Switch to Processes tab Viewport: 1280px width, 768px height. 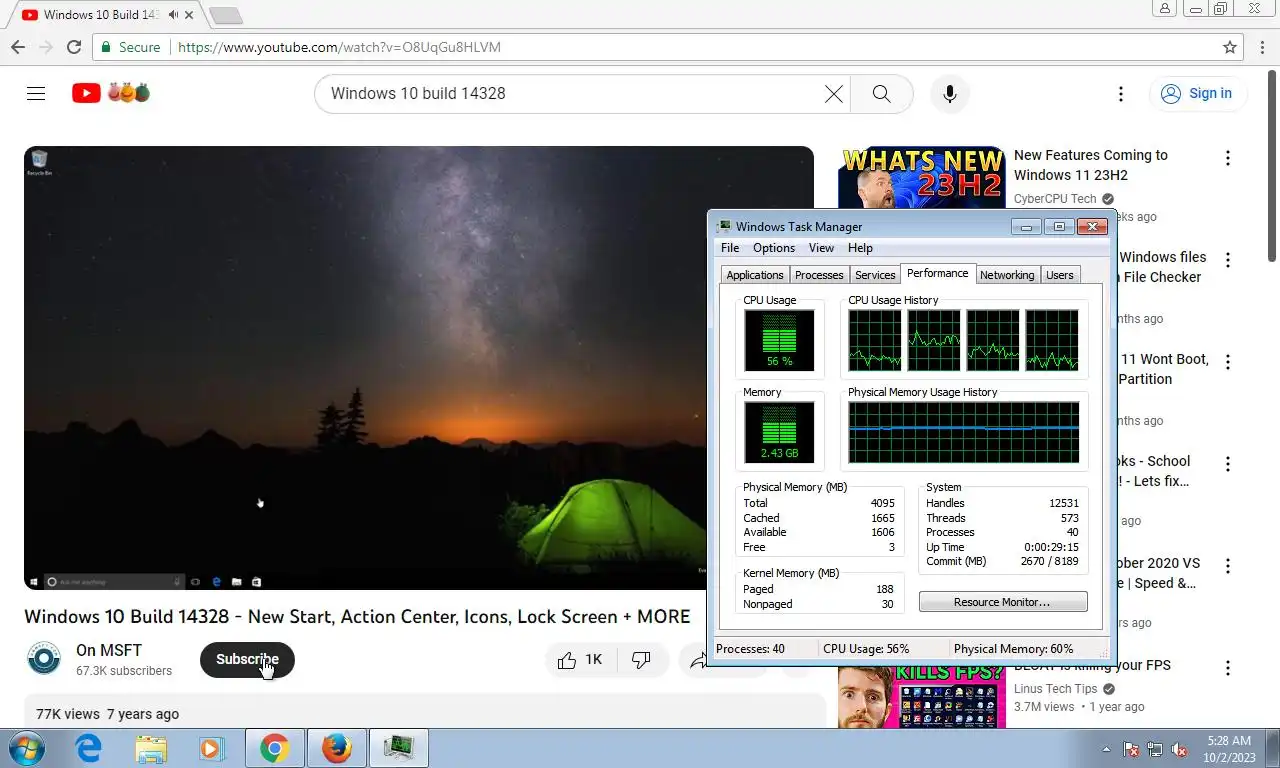coord(819,275)
